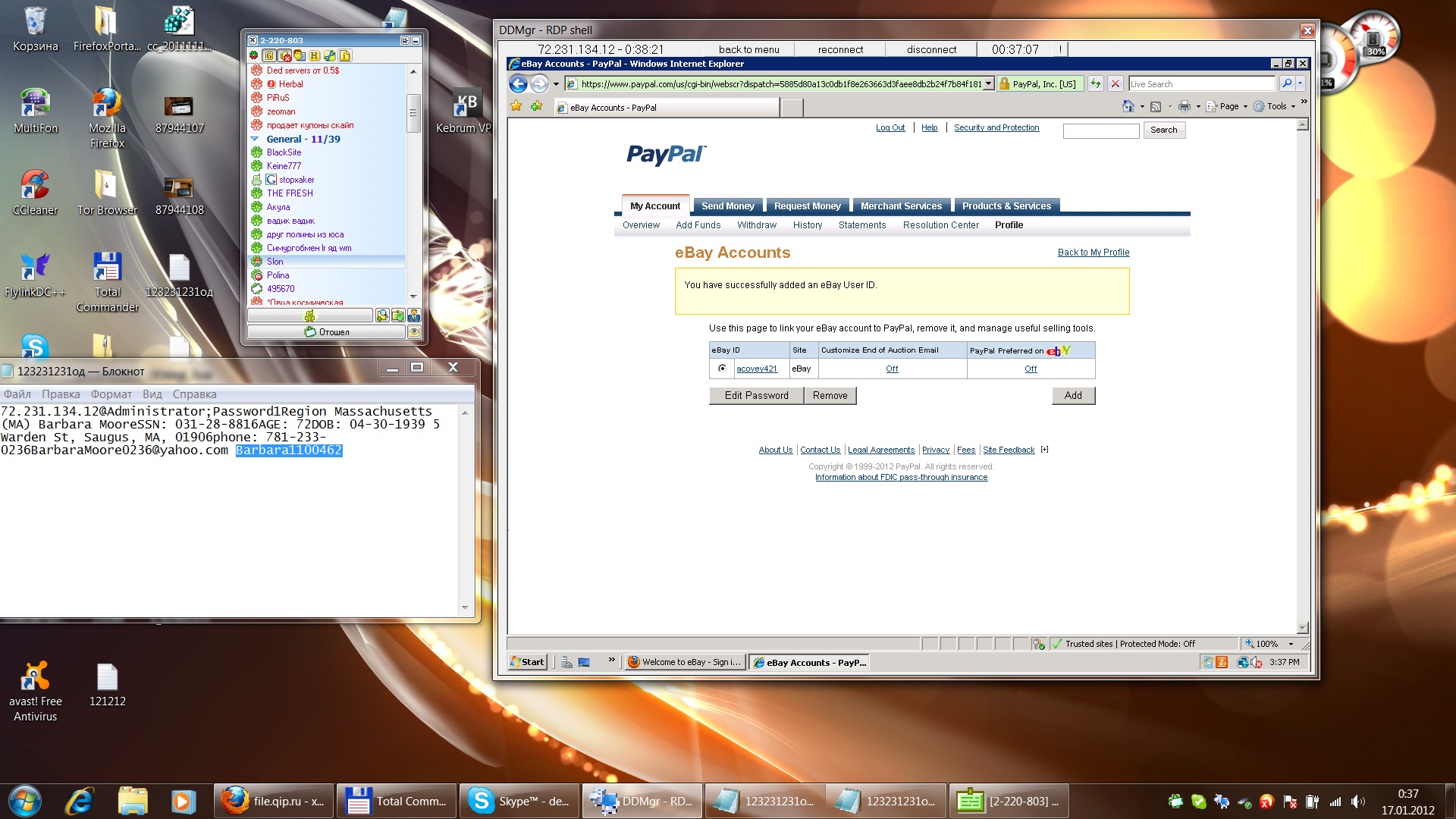
Task: Click the Add button for eBay accounts
Action: [1073, 395]
